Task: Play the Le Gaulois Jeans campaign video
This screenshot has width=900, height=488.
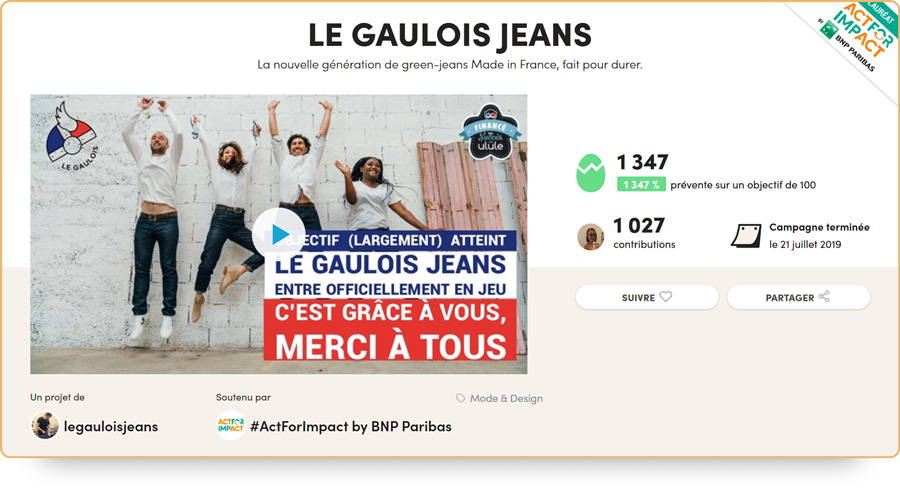Action: [278, 234]
